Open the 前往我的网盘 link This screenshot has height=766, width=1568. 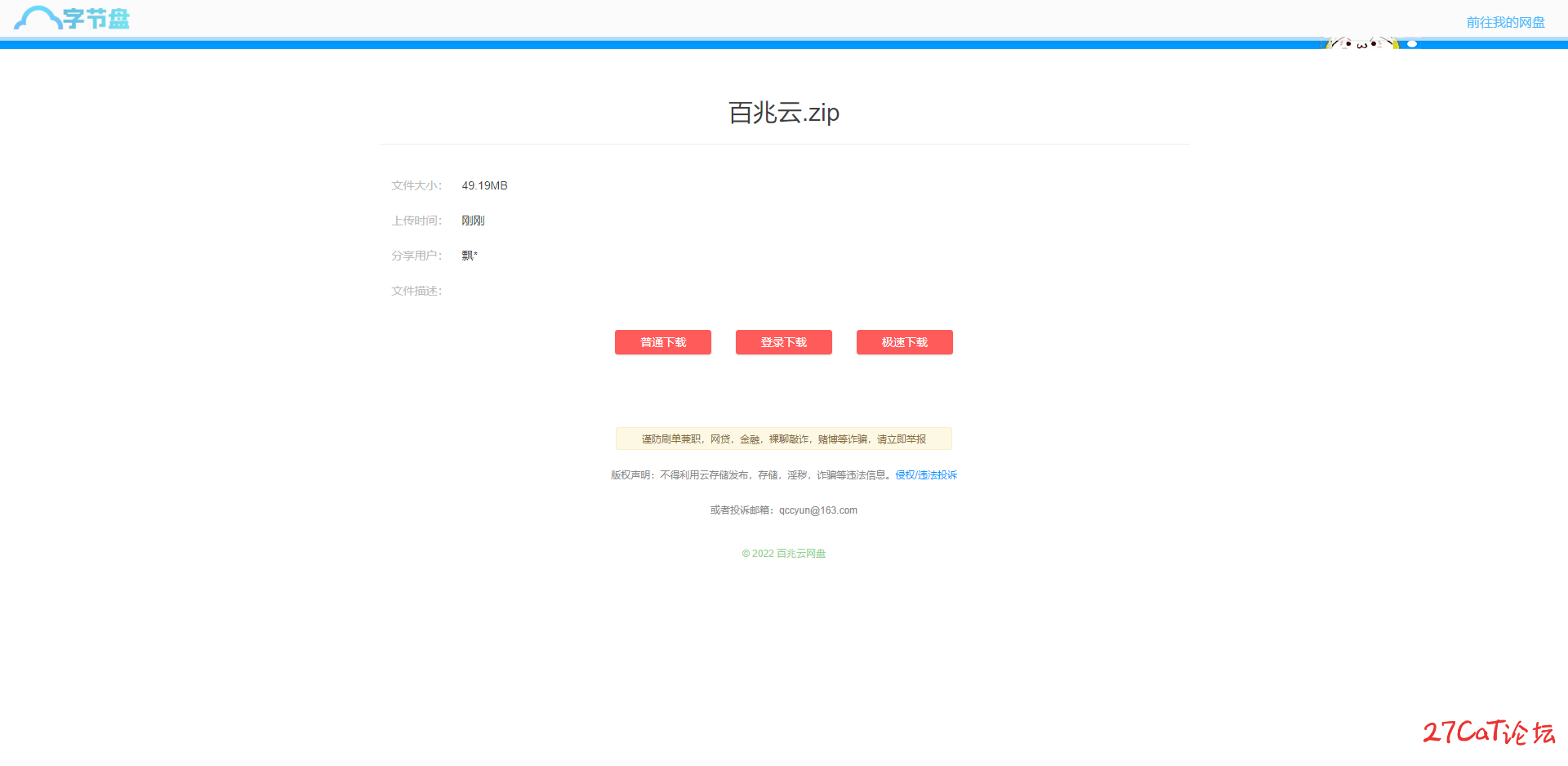click(1505, 22)
